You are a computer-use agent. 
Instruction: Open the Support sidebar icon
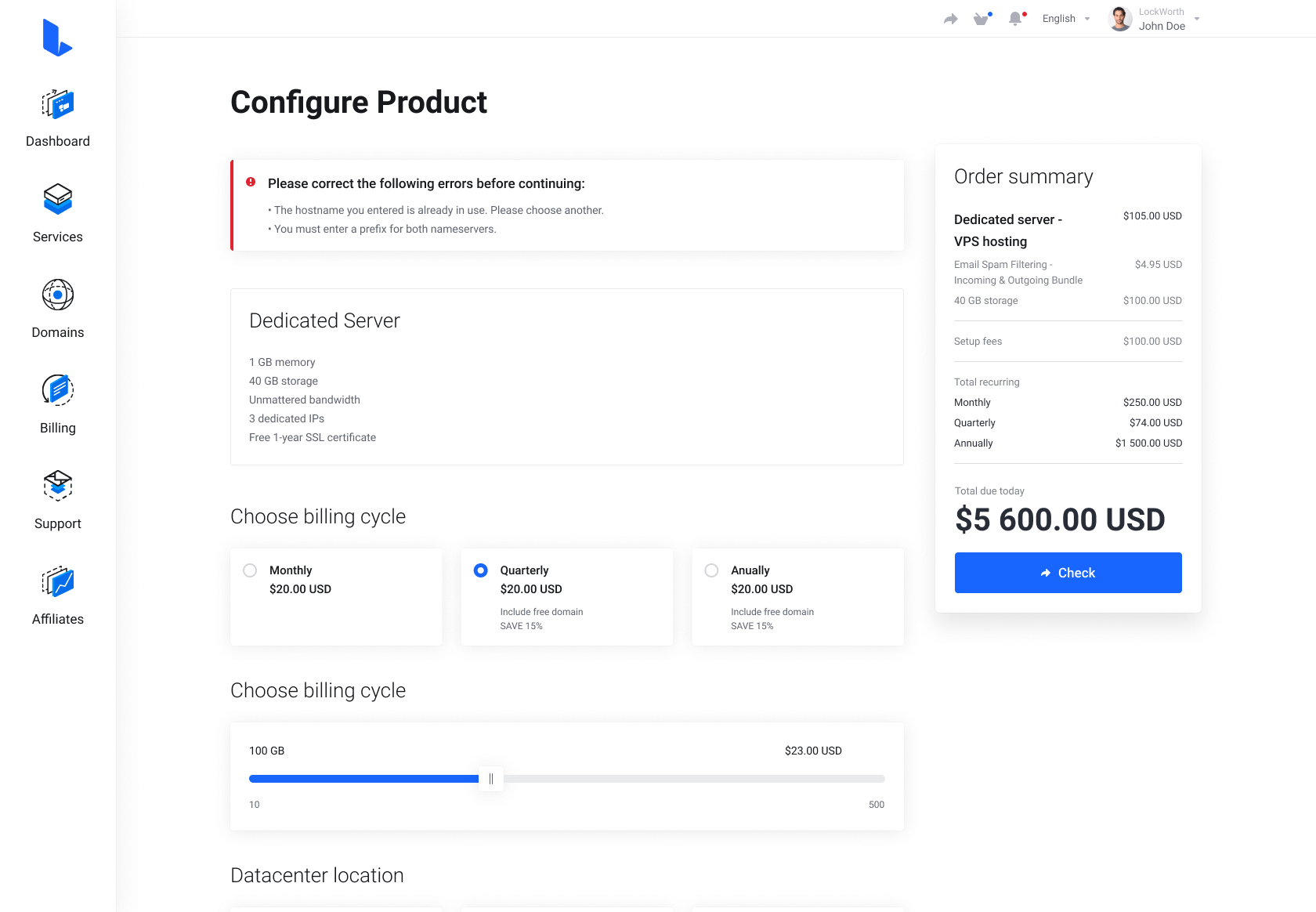[x=58, y=486]
